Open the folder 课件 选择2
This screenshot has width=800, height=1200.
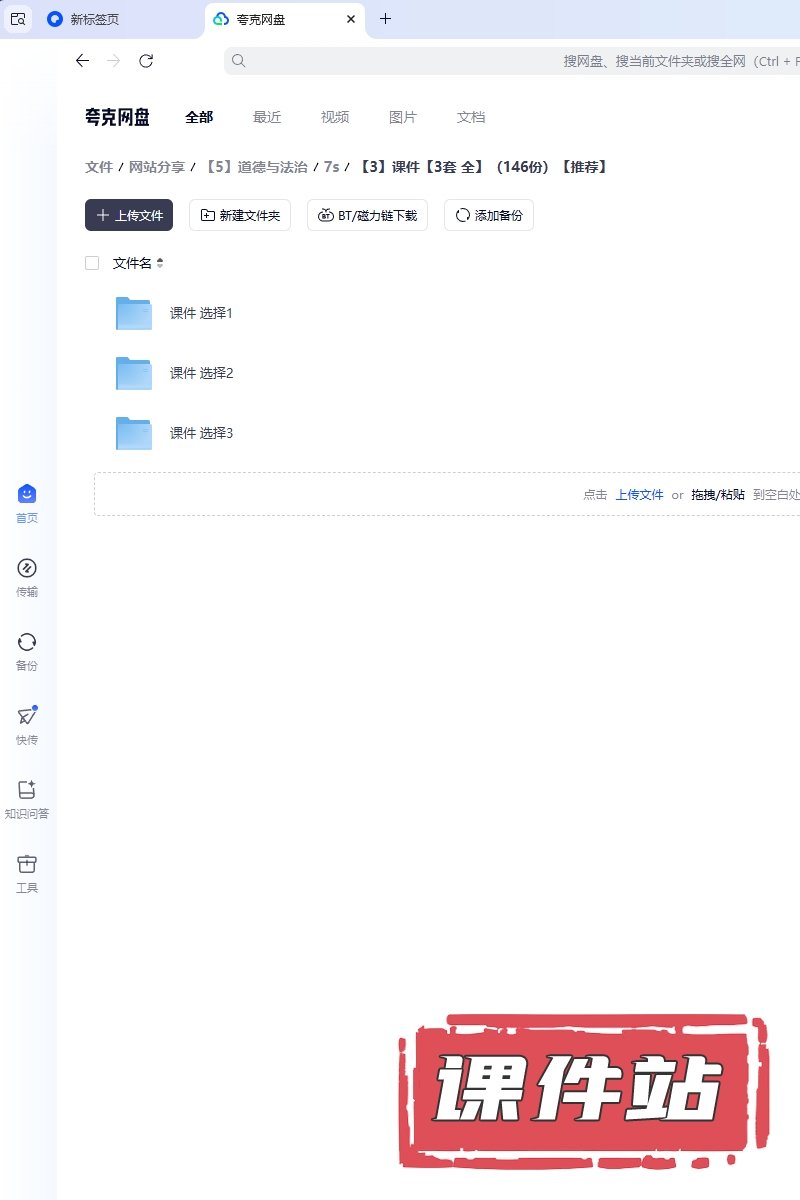coord(201,373)
